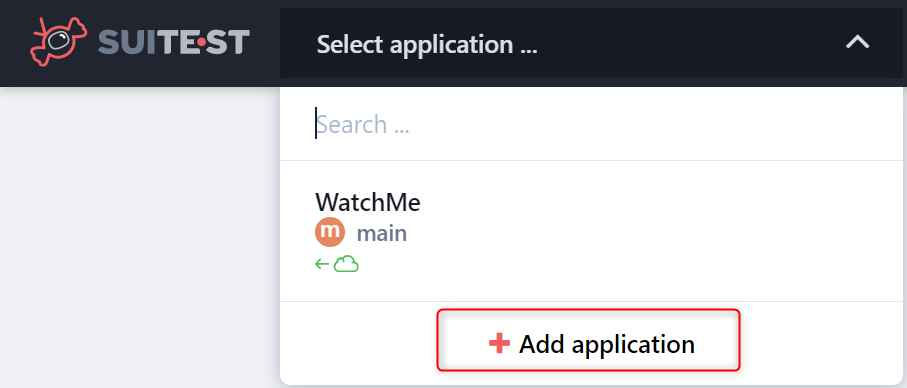The height and width of the screenshot is (388, 907).
Task: Click the green cloud icon
Action: (346, 265)
